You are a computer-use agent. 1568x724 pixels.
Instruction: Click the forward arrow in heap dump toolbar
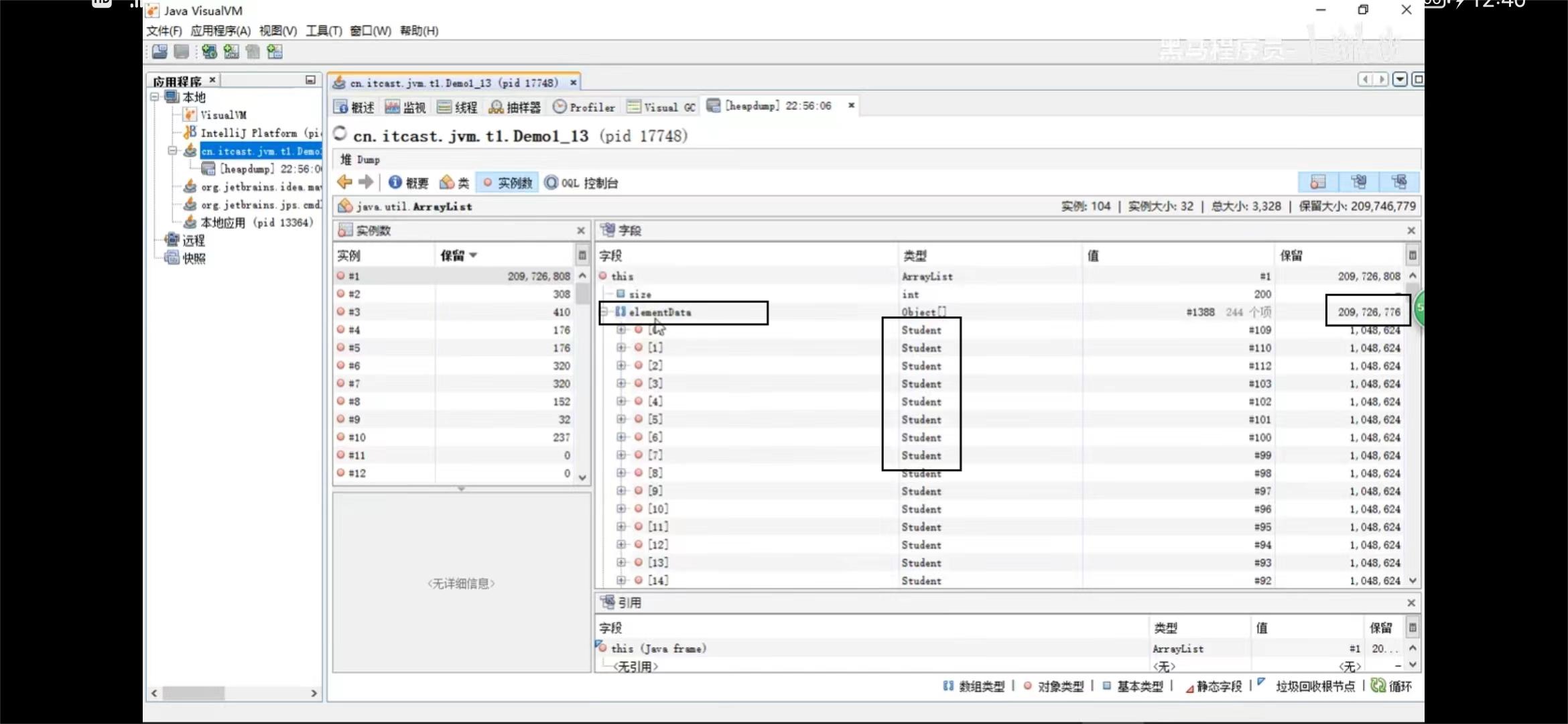pos(366,182)
